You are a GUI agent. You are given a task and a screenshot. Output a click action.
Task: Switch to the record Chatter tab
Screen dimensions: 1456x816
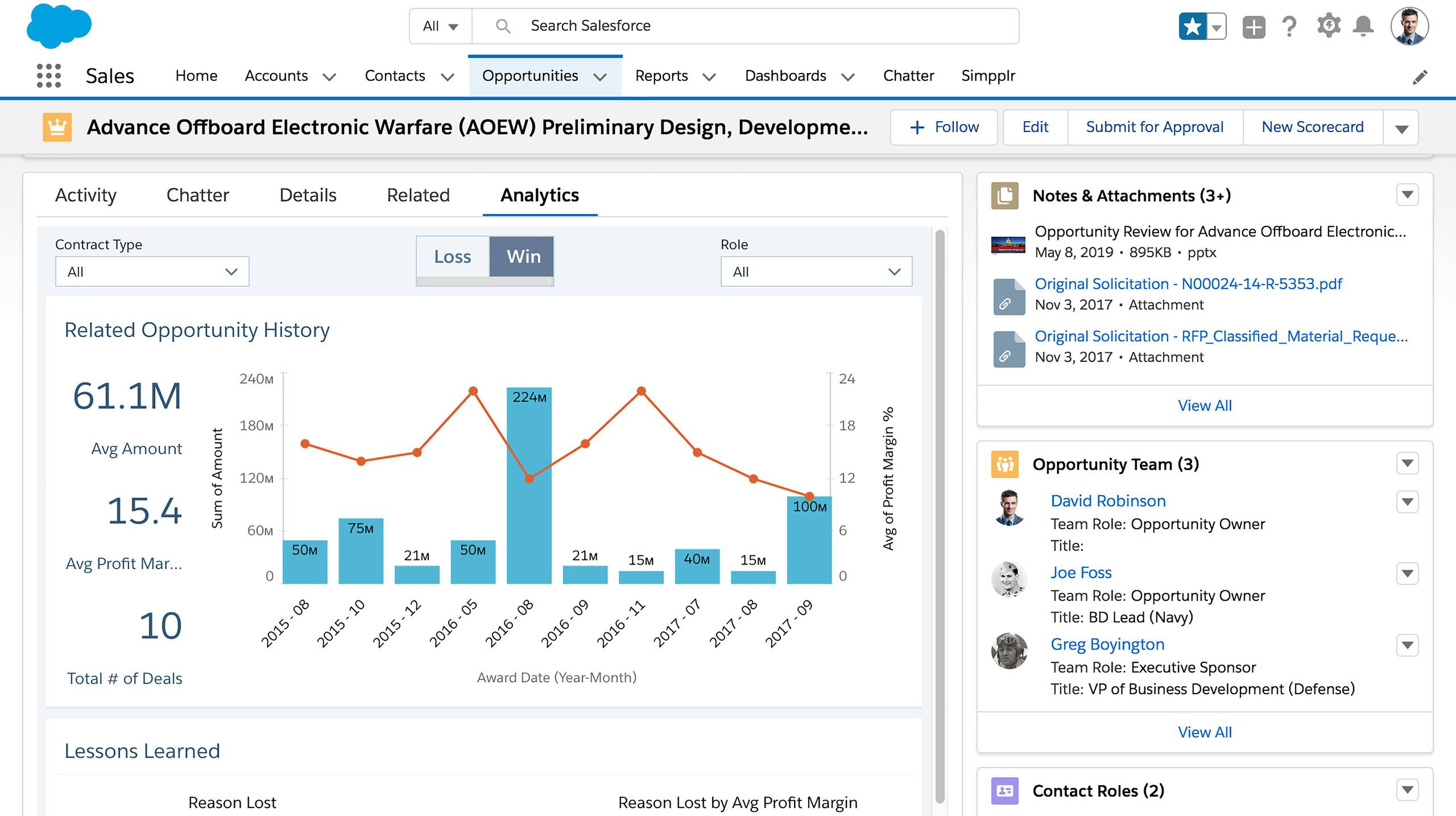[x=197, y=195]
